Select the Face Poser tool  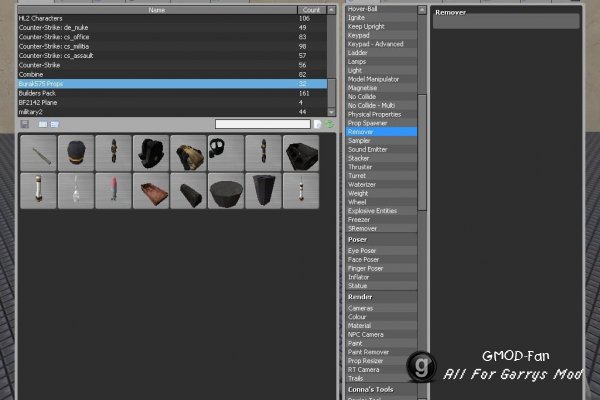coord(381,260)
